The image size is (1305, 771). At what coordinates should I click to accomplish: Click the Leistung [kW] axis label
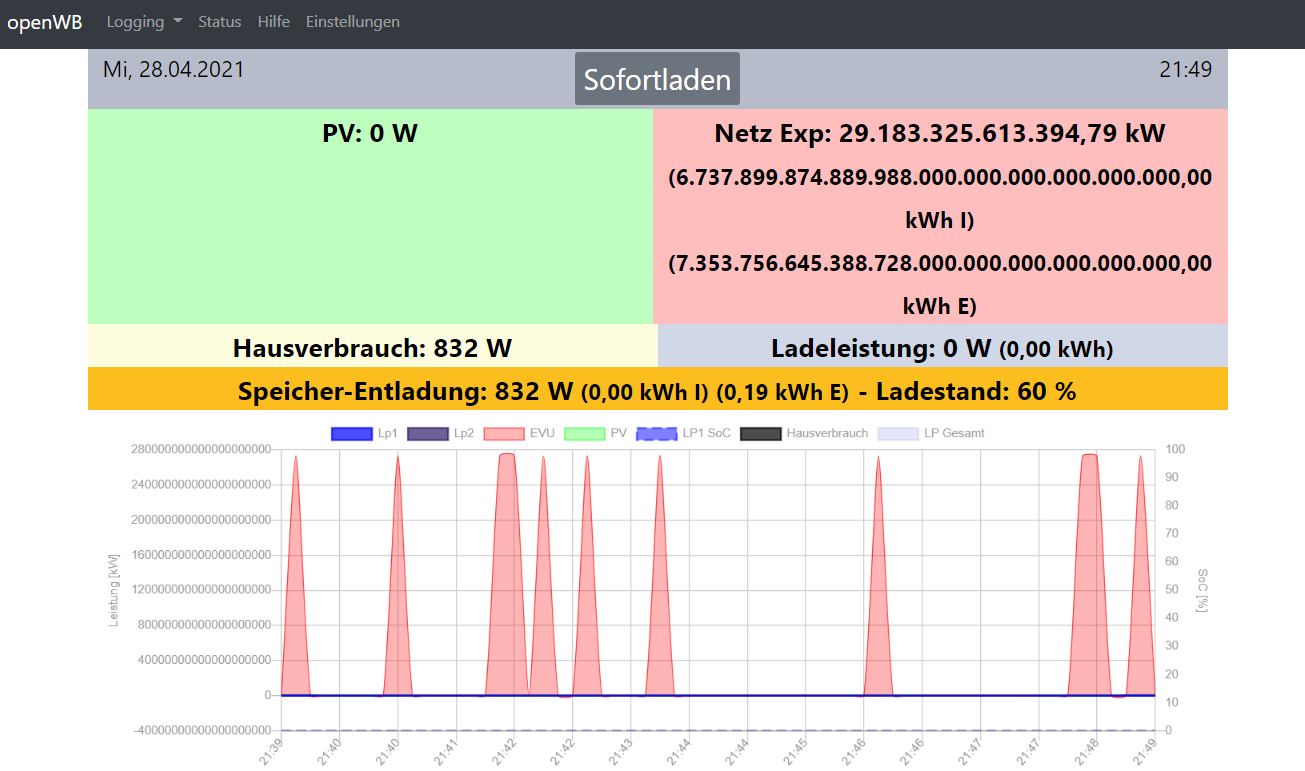pos(114,590)
